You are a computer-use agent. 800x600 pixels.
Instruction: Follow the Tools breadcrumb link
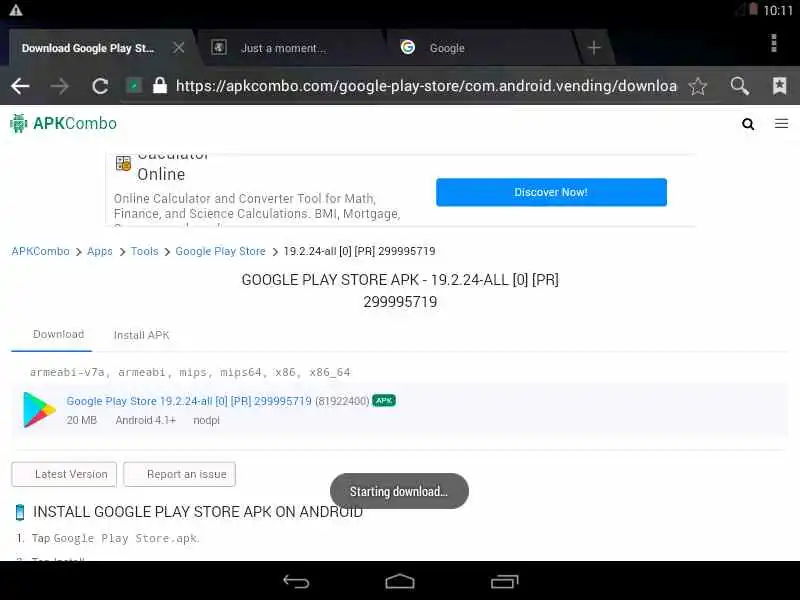click(x=144, y=251)
